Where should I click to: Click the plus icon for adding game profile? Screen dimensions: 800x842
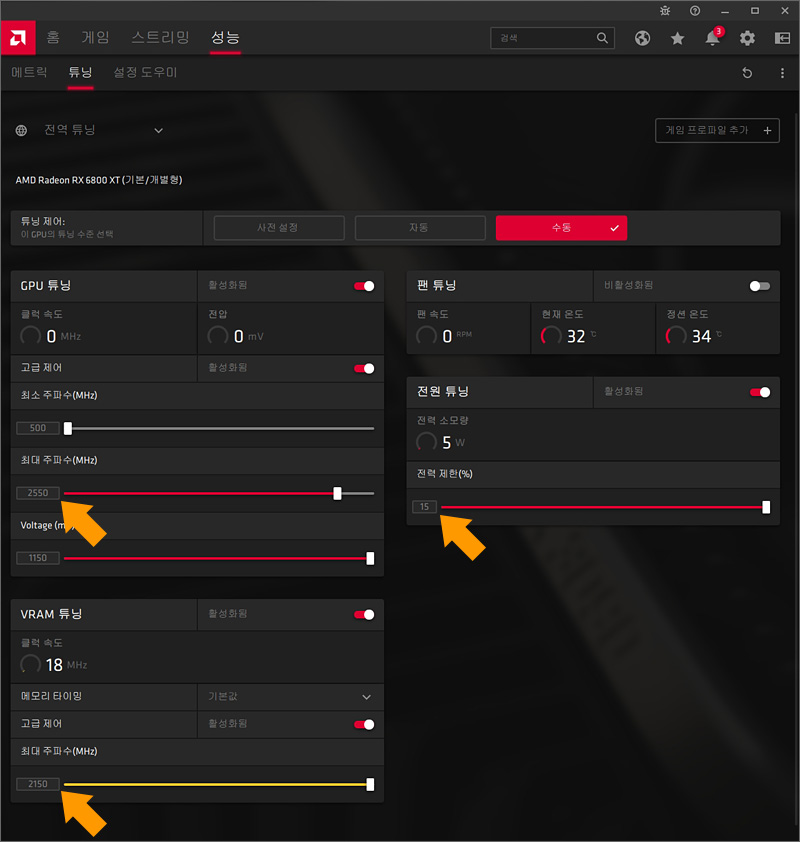pos(767,130)
